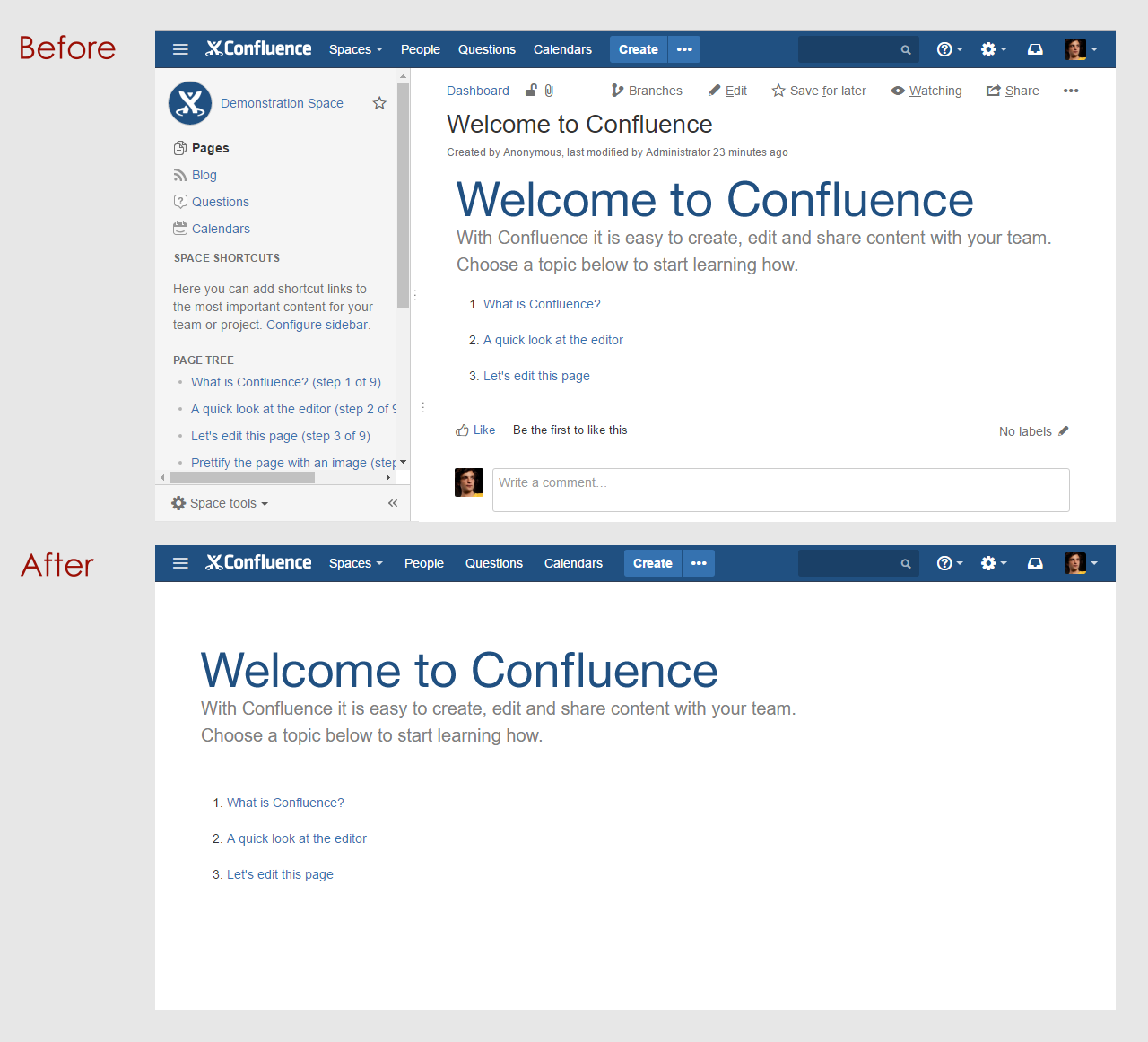Click commenter avatar beside comment box
This screenshot has height=1042, width=1148.
[469, 482]
